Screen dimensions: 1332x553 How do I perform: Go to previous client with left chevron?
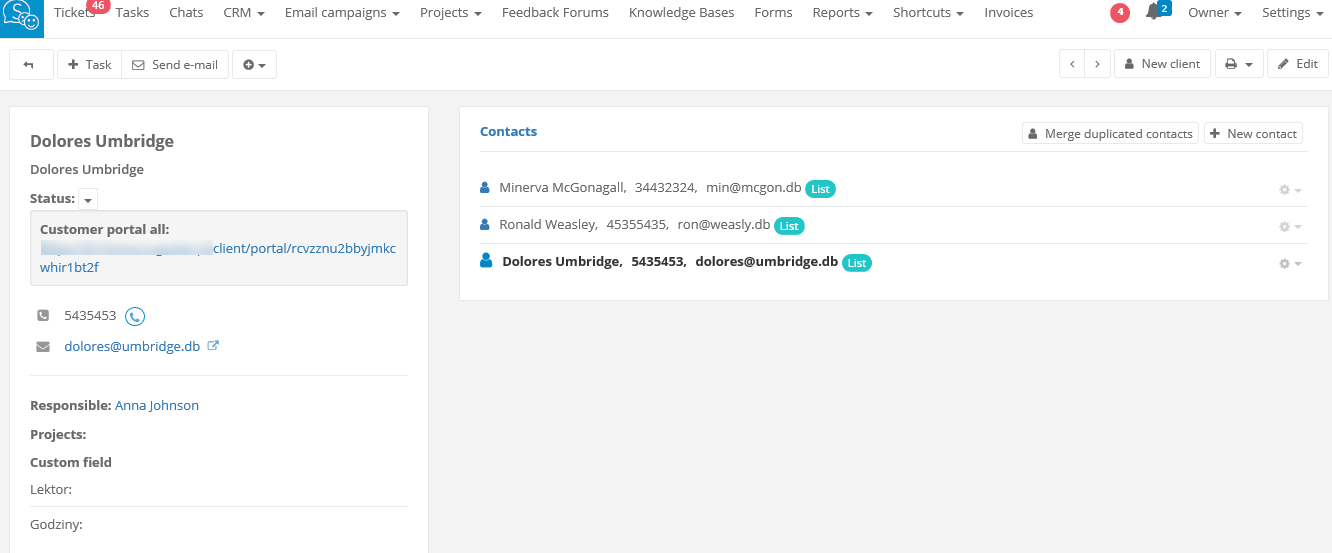point(1072,65)
